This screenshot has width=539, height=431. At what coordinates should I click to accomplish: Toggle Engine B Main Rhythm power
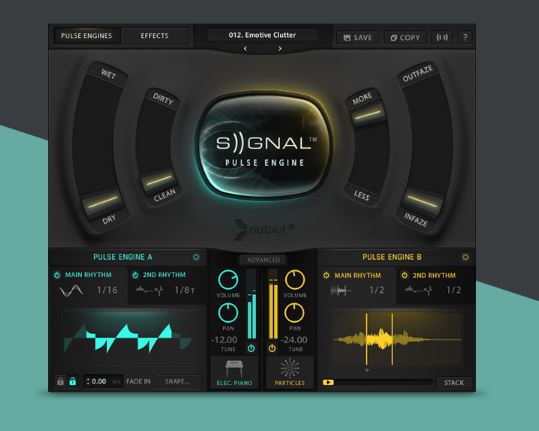[326, 275]
